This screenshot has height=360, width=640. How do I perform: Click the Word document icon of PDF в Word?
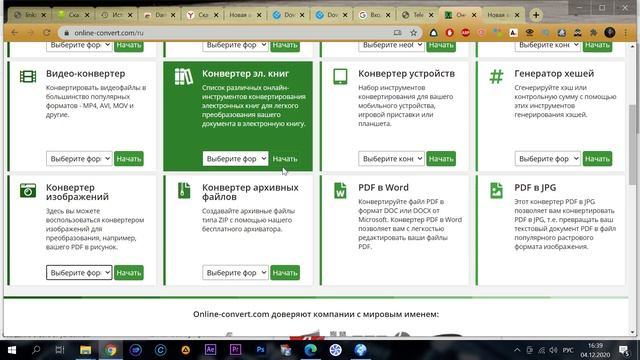click(x=340, y=191)
